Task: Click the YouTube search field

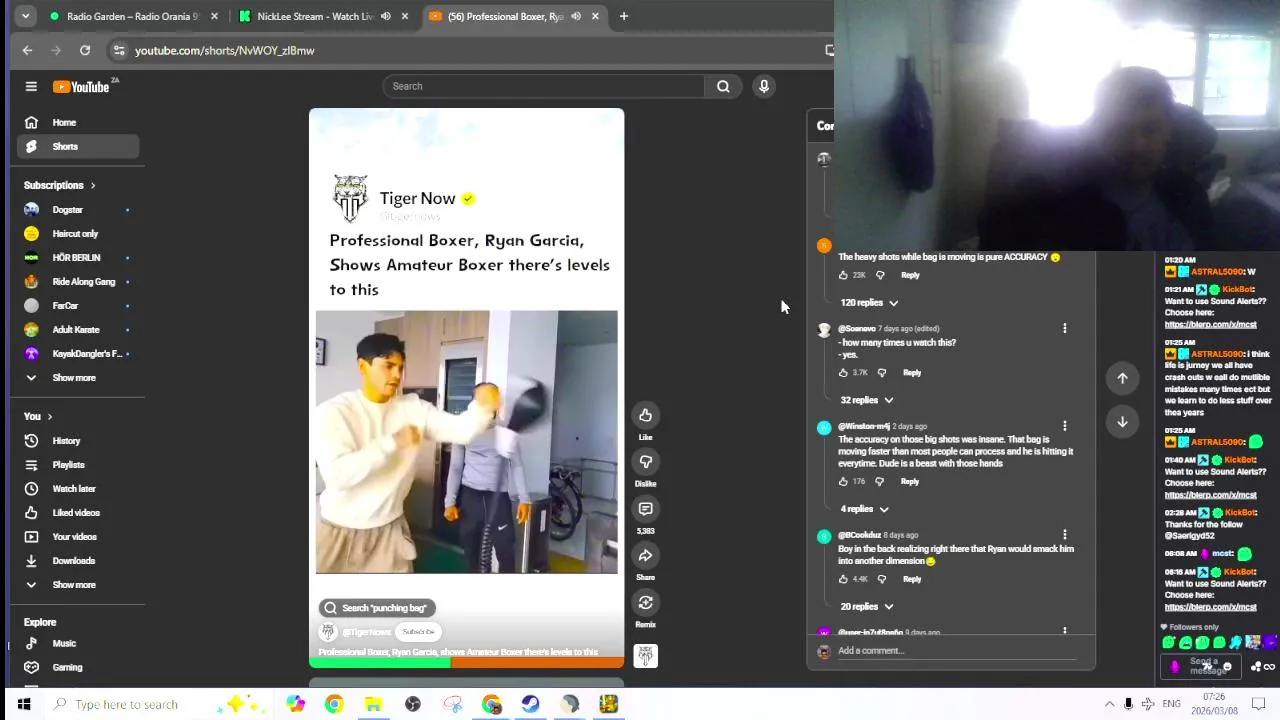Action: point(543,86)
